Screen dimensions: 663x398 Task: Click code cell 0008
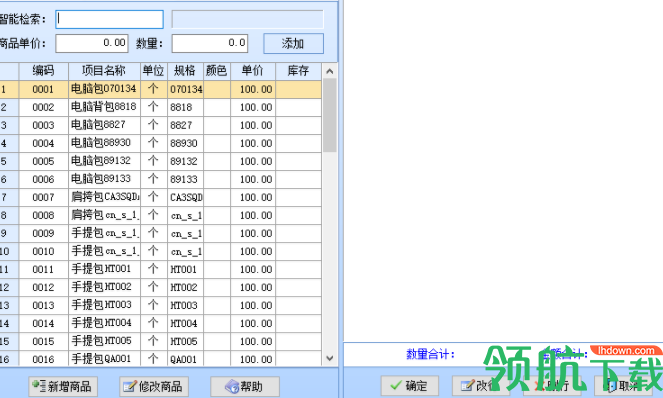[x=44, y=215]
